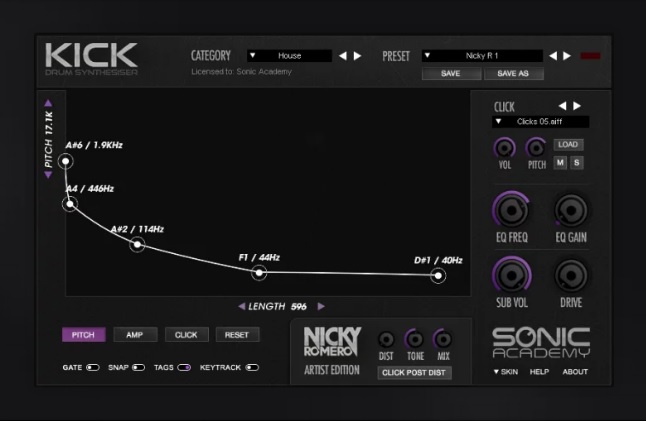Select the D#1 / 40Hz envelope node
Viewport: 646px width, 421px height.
click(438, 276)
